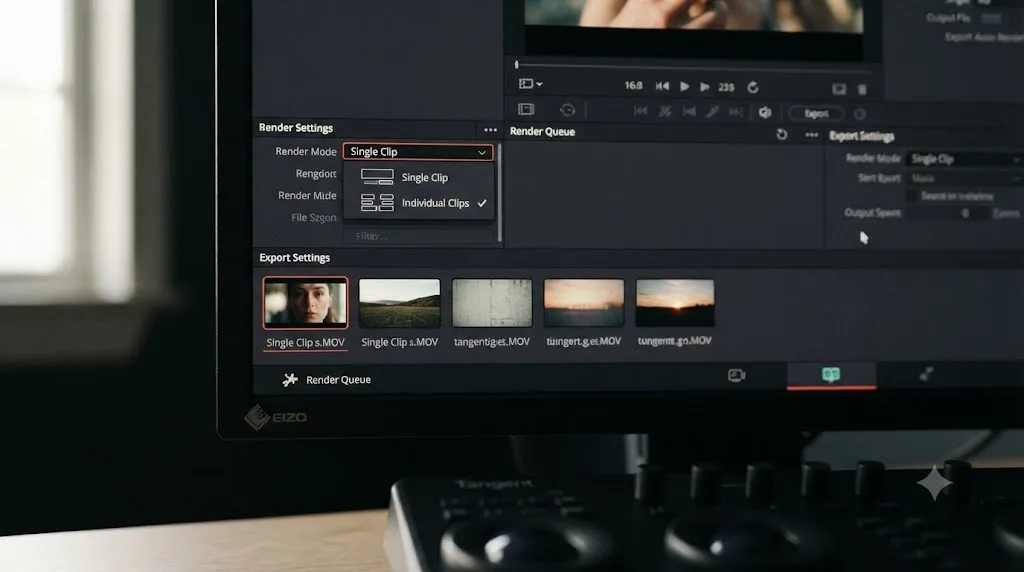Image resolution: width=1024 pixels, height=572 pixels.
Task: Toggle the loop playback icon
Action: click(753, 87)
